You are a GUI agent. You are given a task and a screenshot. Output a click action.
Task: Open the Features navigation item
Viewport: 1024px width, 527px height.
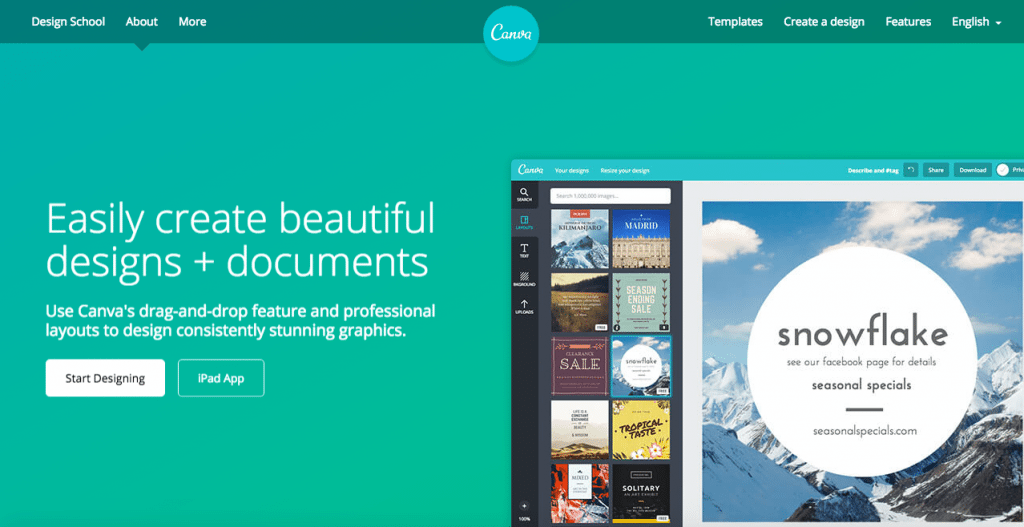click(x=908, y=22)
